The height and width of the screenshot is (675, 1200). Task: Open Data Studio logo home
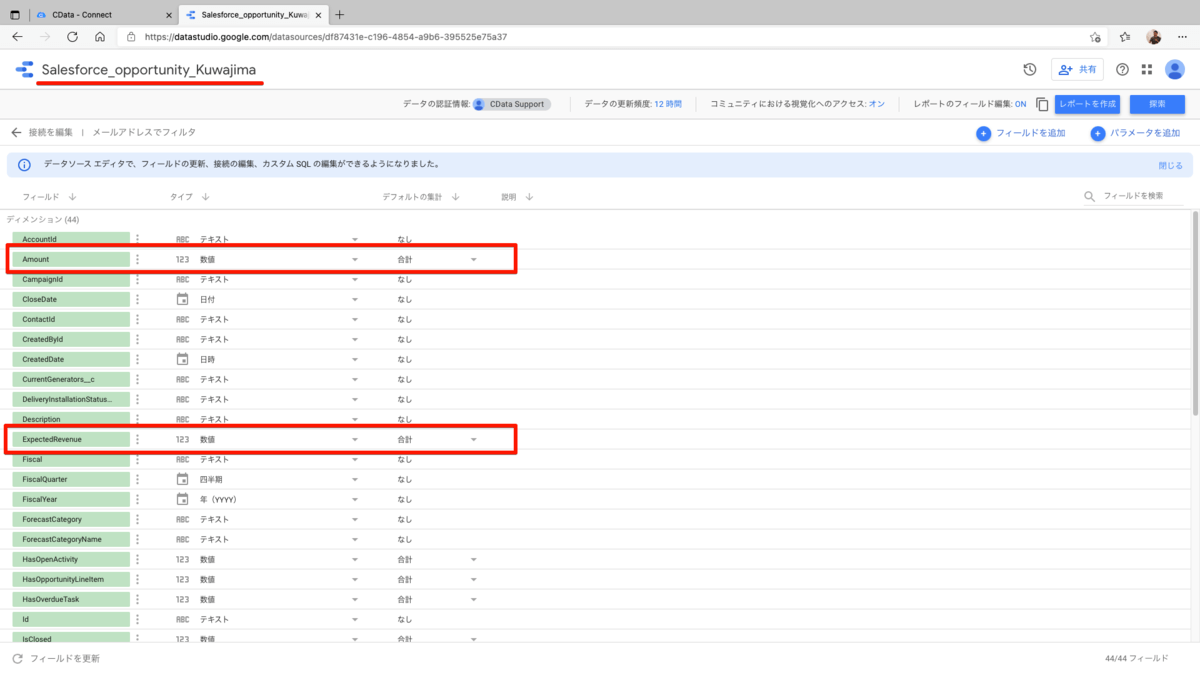pos(23,70)
